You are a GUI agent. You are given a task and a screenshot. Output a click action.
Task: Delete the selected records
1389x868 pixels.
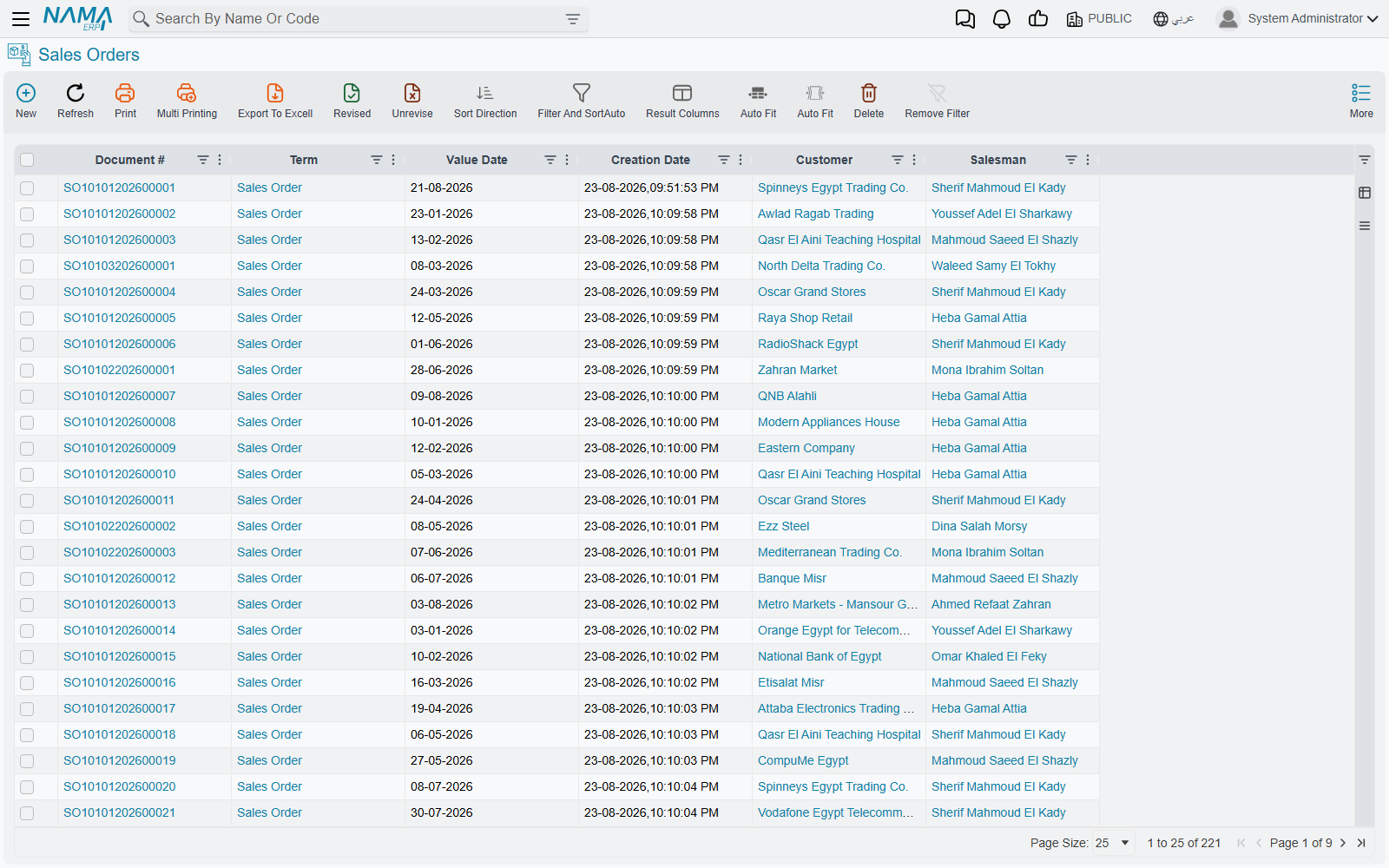869,101
